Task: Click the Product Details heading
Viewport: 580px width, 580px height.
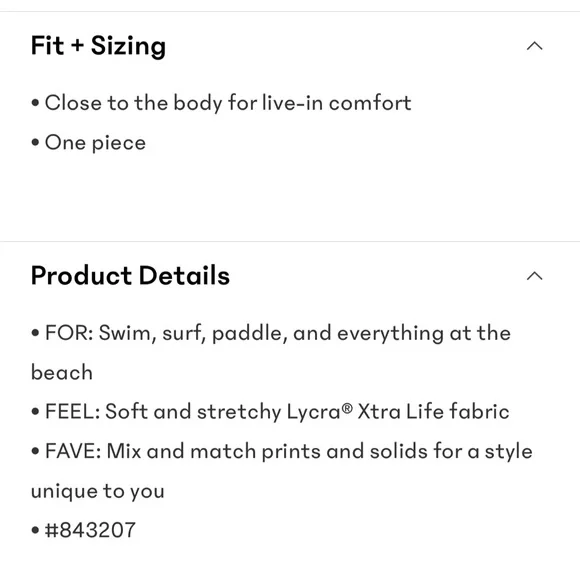Action: click(x=130, y=276)
